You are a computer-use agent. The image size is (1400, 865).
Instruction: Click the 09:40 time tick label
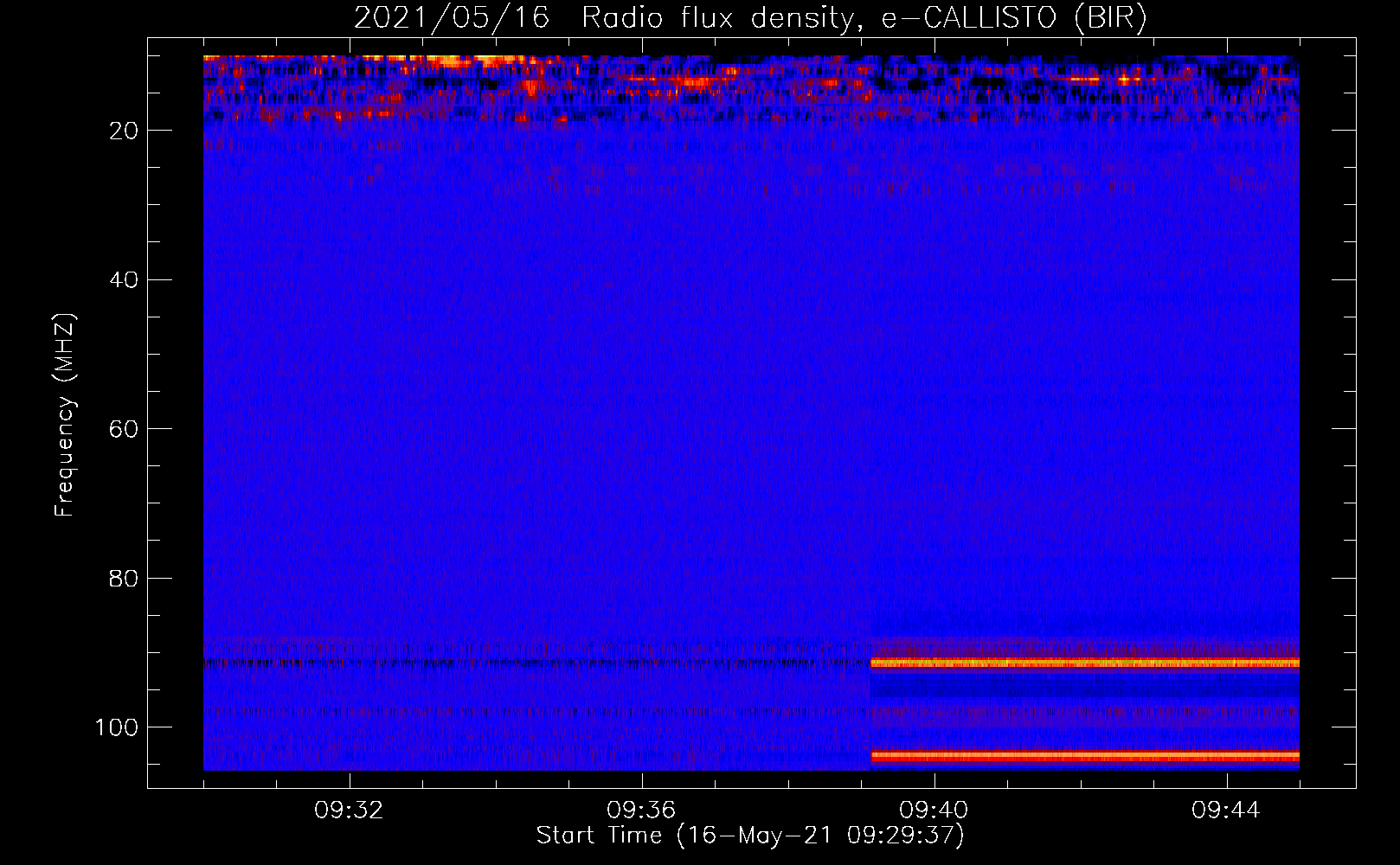pyautogui.click(x=934, y=811)
